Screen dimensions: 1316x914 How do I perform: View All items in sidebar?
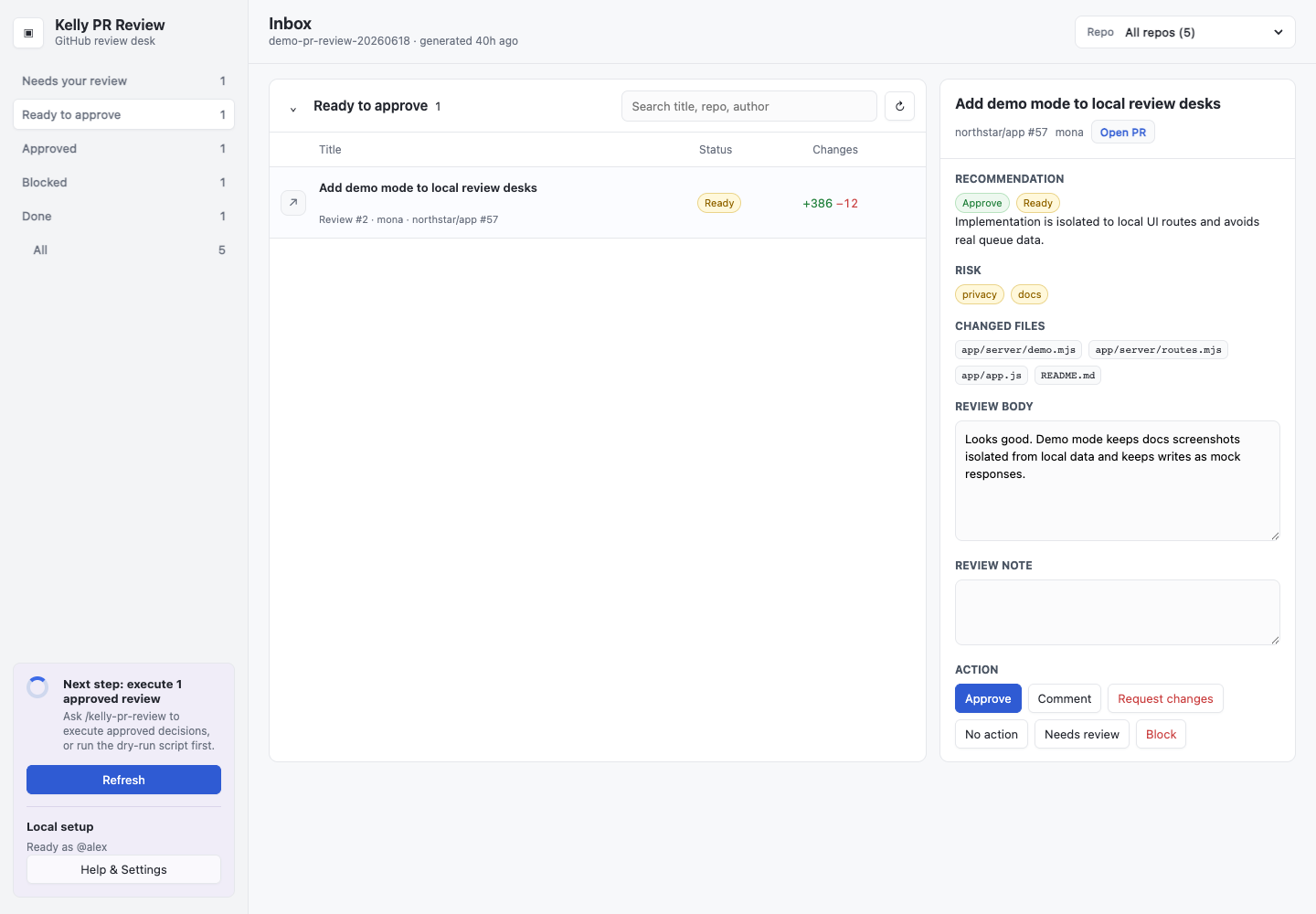click(123, 250)
